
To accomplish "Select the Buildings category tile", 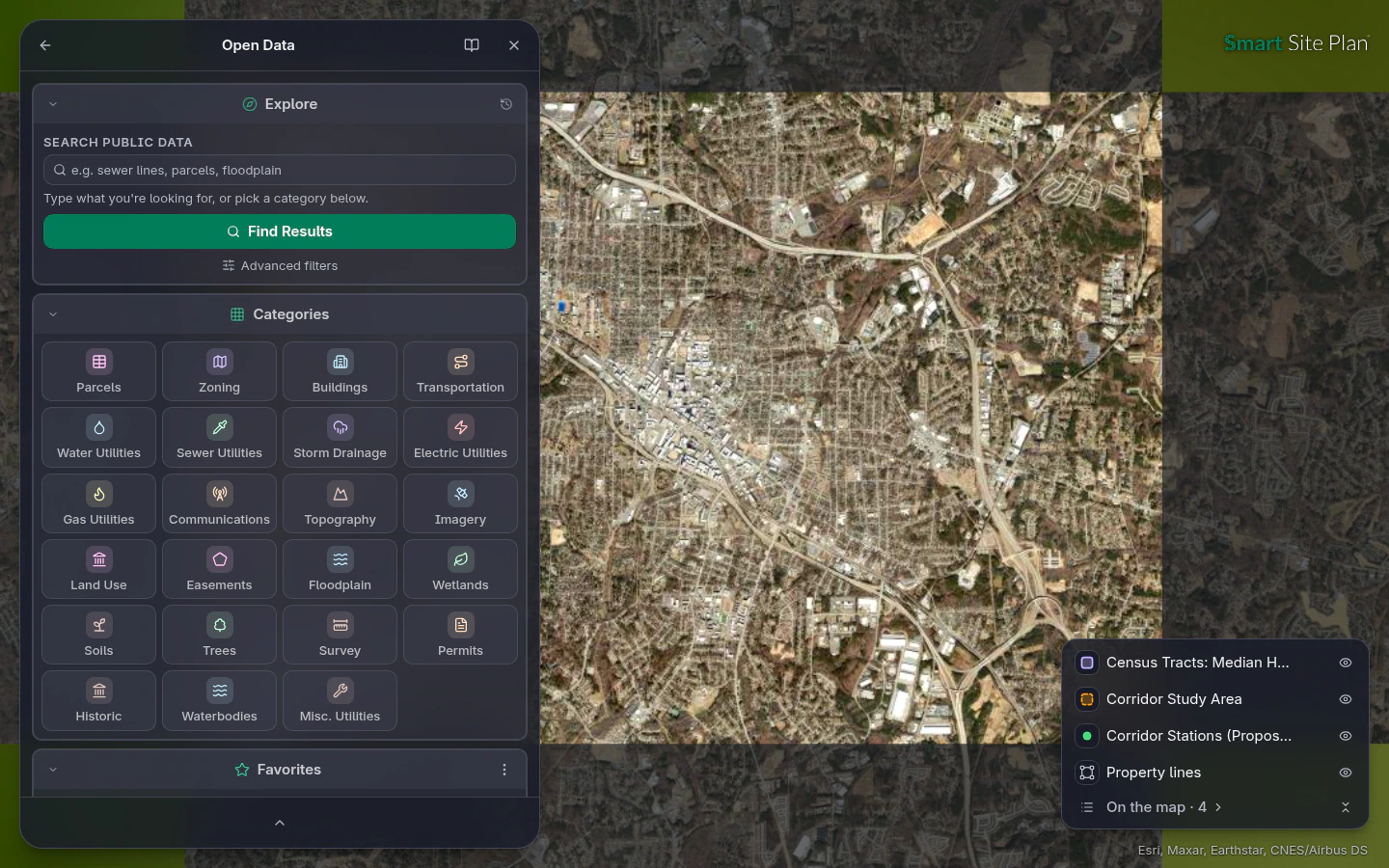I will [x=340, y=371].
